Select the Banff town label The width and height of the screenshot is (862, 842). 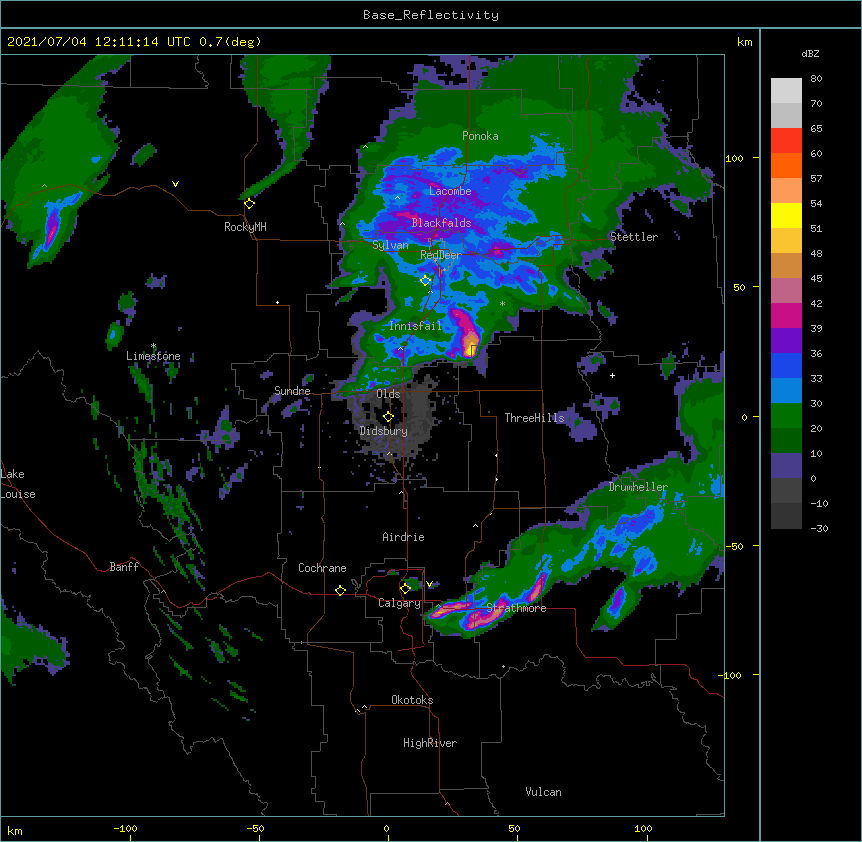[x=124, y=567]
